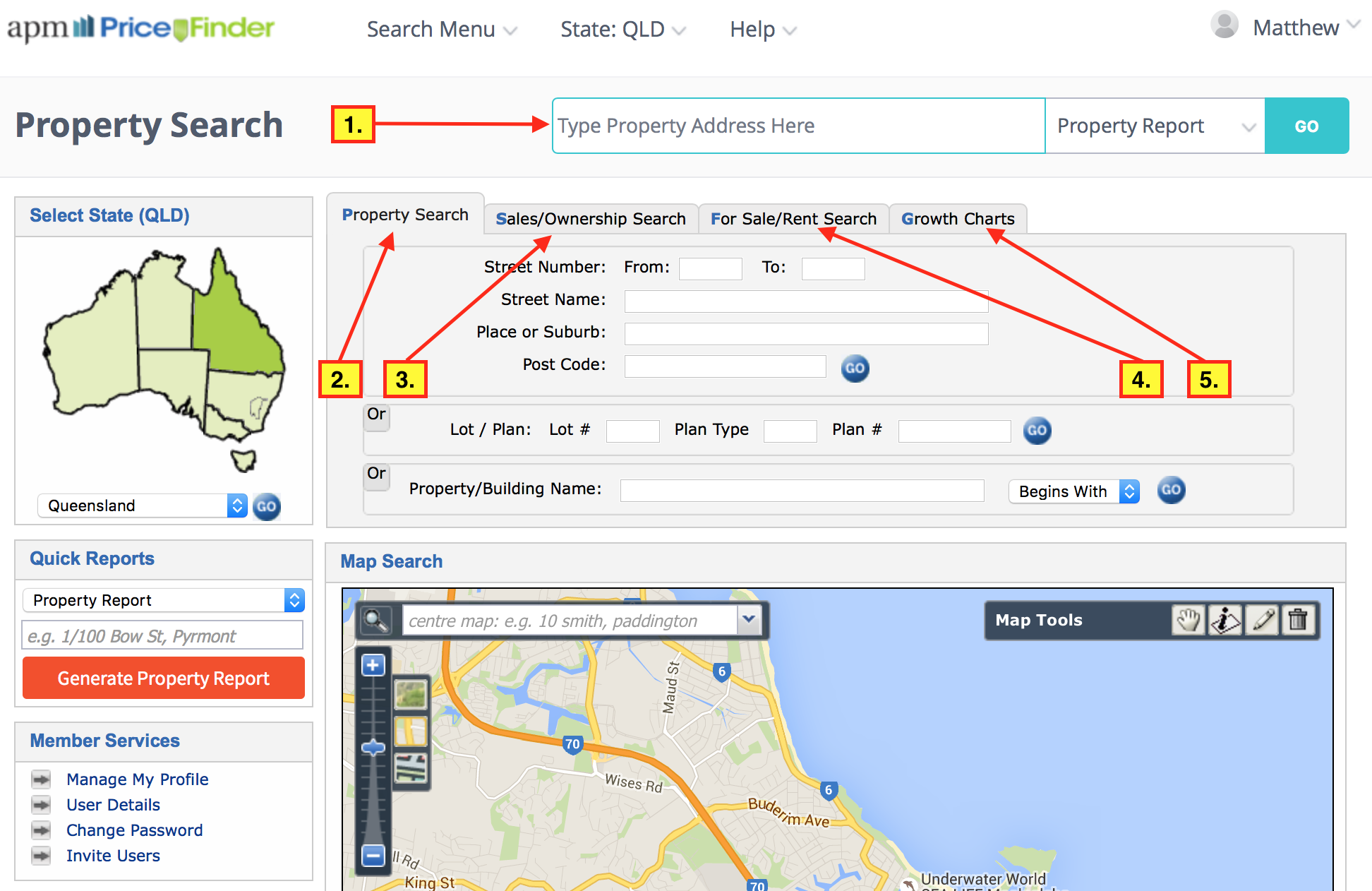This screenshot has height=891, width=1372.
Task: Select the satellite view thumbnail on the map
Action: 411,695
